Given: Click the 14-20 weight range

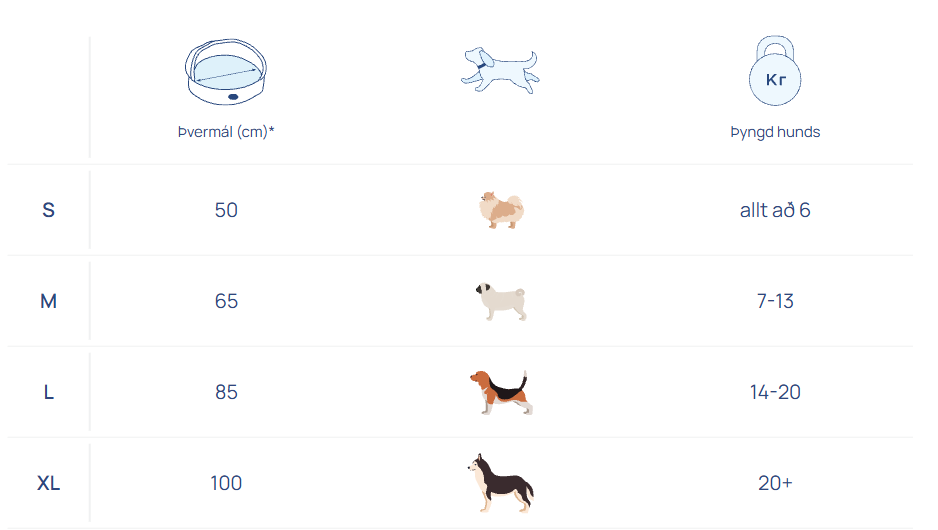Looking at the screenshot, I should (775, 392).
